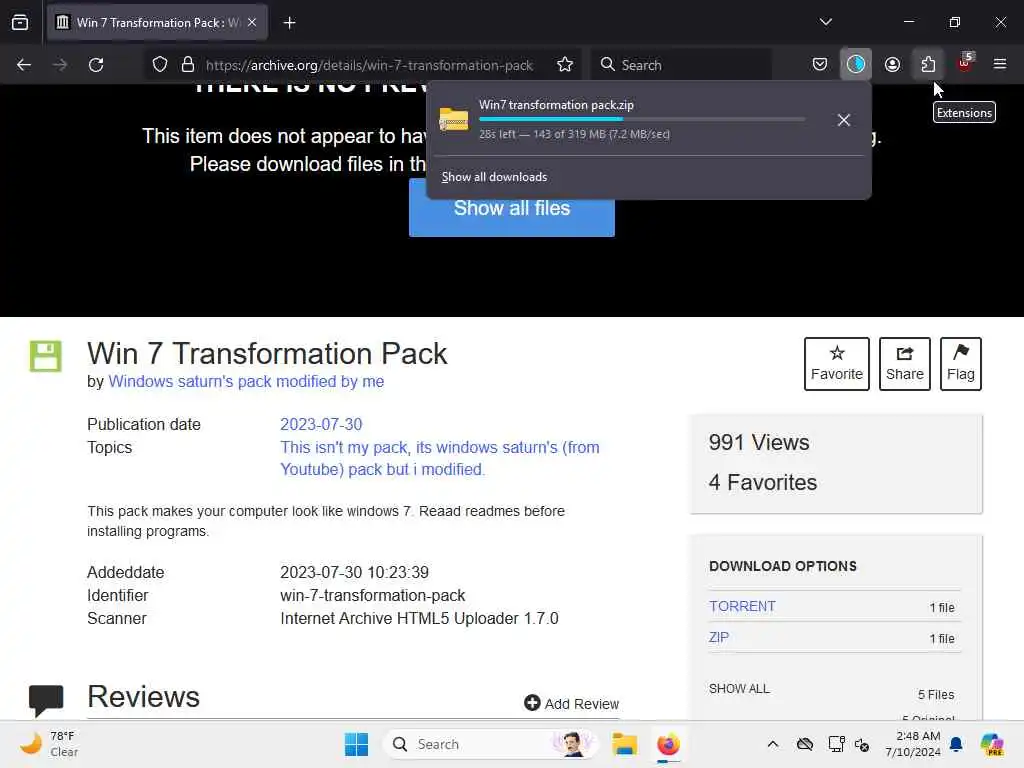
Task: Focus the Firefox Search box
Action: point(682,65)
